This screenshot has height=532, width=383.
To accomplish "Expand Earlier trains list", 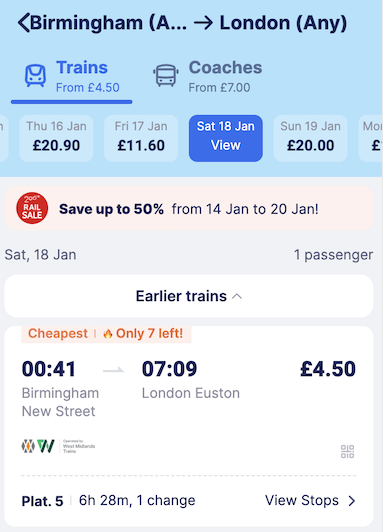I will pyautogui.click(x=189, y=296).
